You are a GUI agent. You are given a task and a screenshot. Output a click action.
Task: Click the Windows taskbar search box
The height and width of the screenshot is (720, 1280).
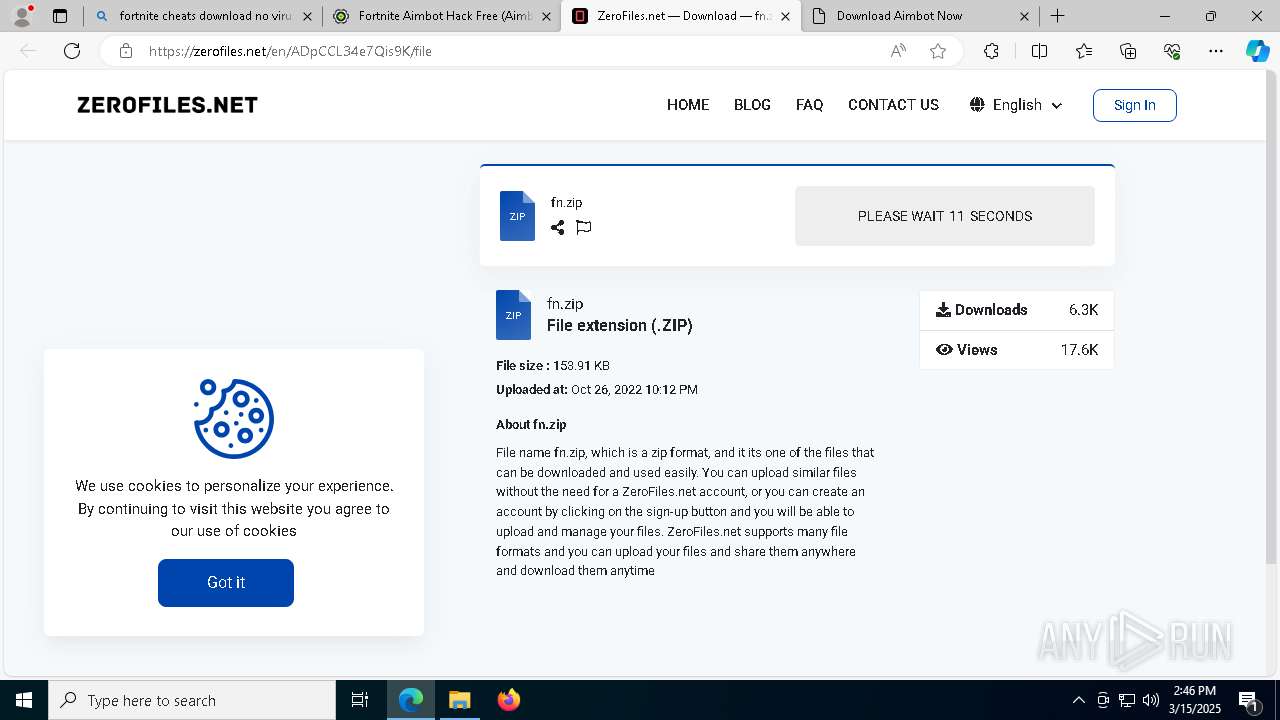click(192, 700)
